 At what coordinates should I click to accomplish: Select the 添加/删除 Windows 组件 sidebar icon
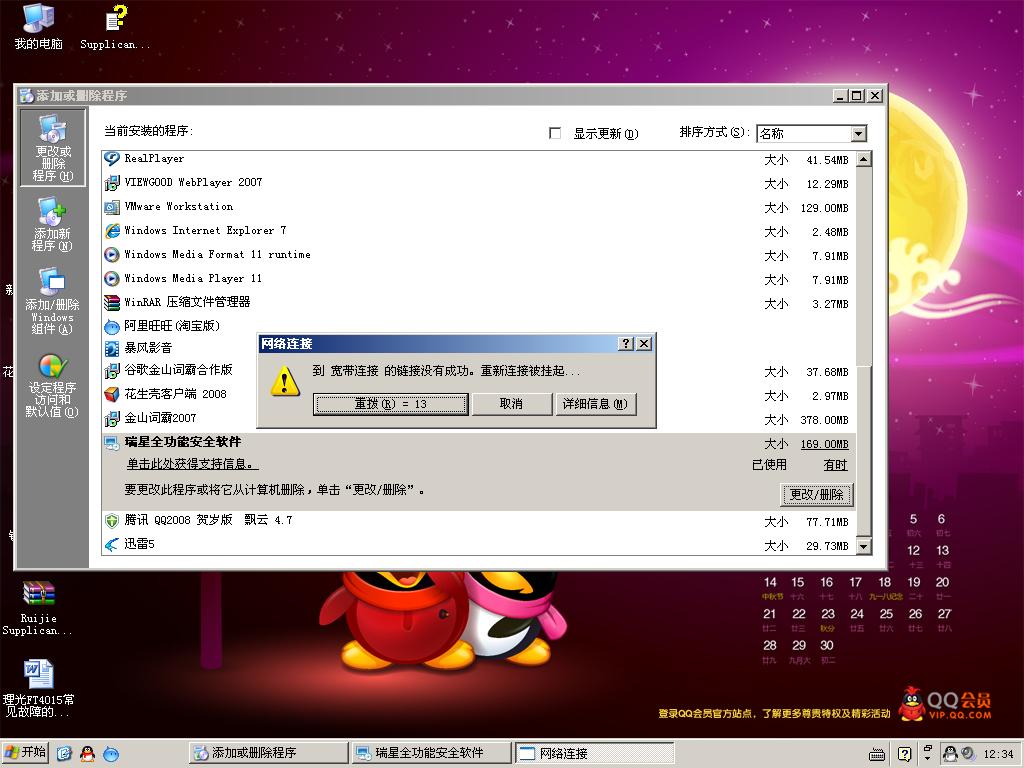tap(52, 301)
